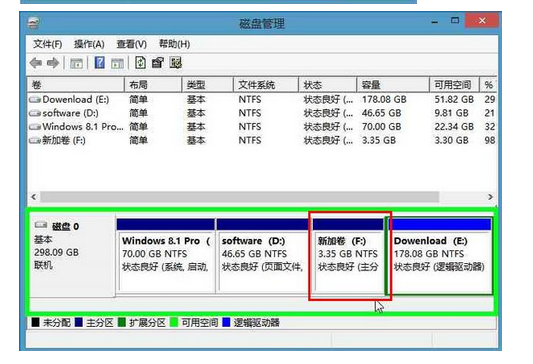Viewport: 533px width, 364px height.
Task: Click the action pane toggle toolbar icon
Action: click(x=117, y=63)
